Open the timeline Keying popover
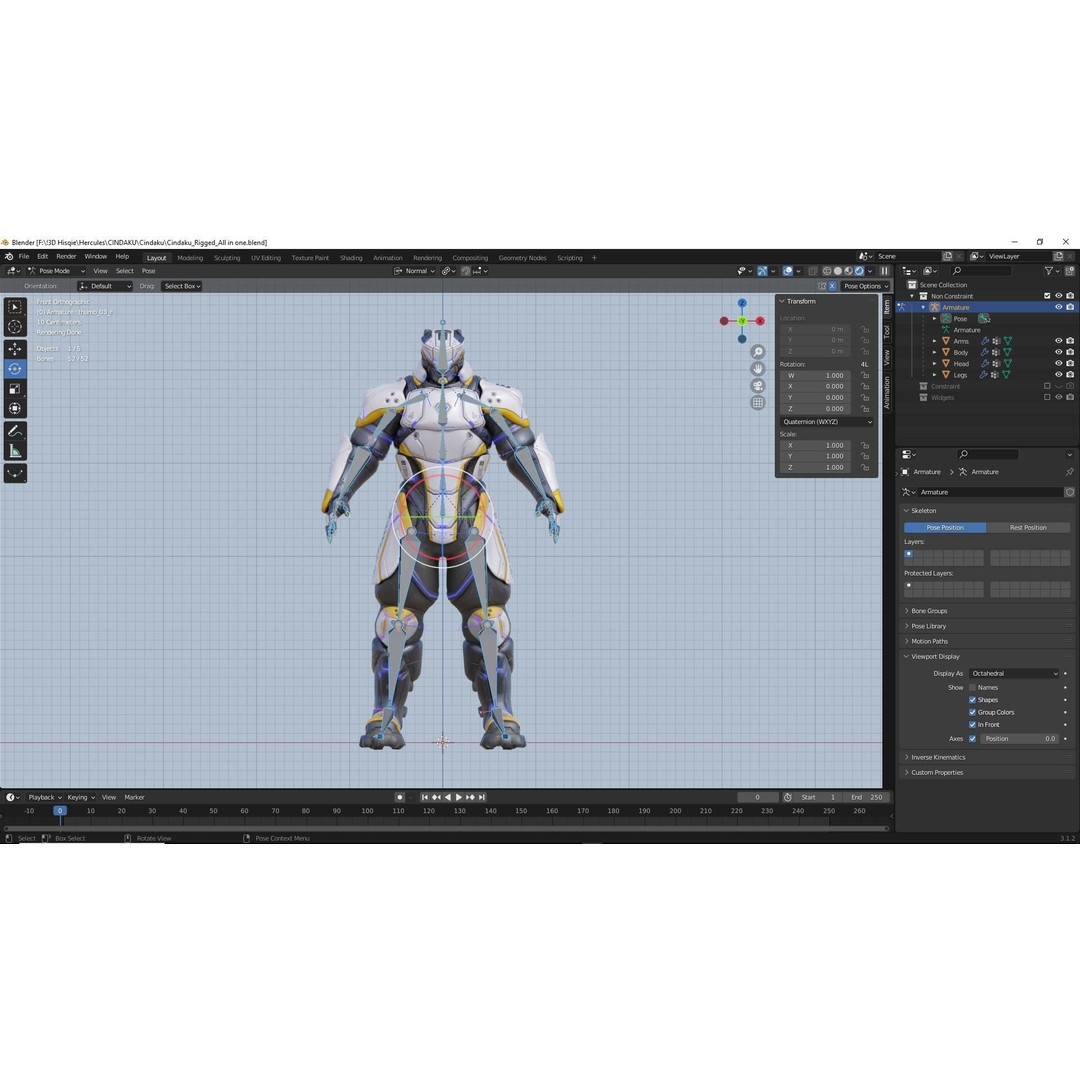The image size is (1080, 1080). [x=81, y=797]
